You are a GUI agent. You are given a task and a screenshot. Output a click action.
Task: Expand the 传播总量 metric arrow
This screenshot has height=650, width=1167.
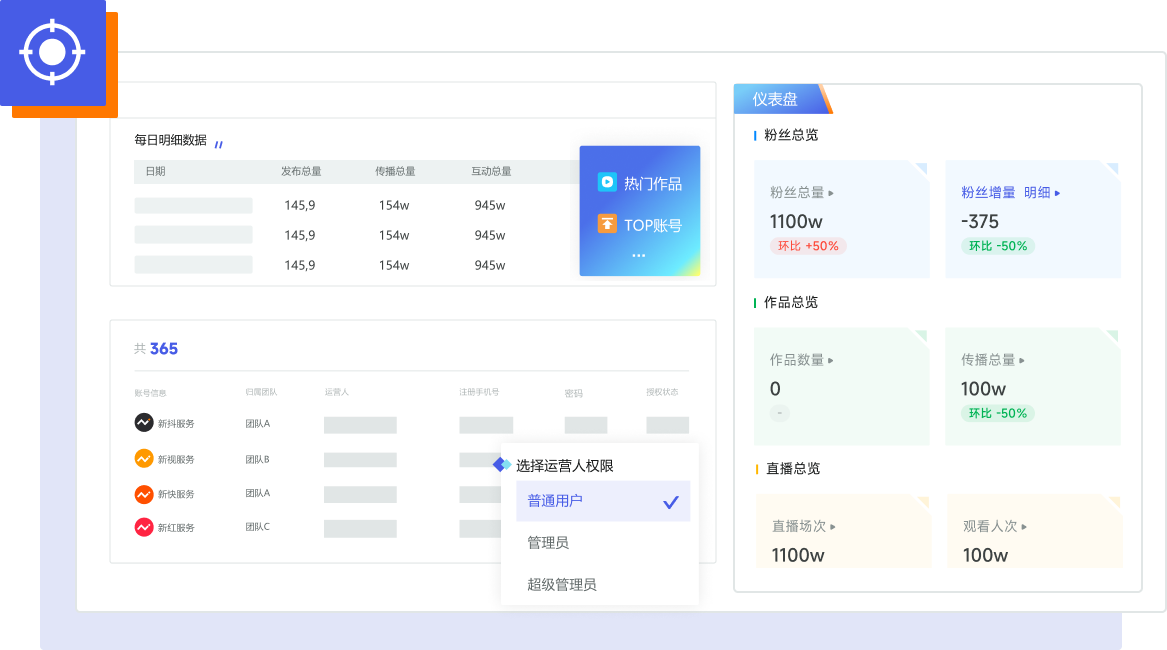pyautogui.click(x=1022, y=360)
